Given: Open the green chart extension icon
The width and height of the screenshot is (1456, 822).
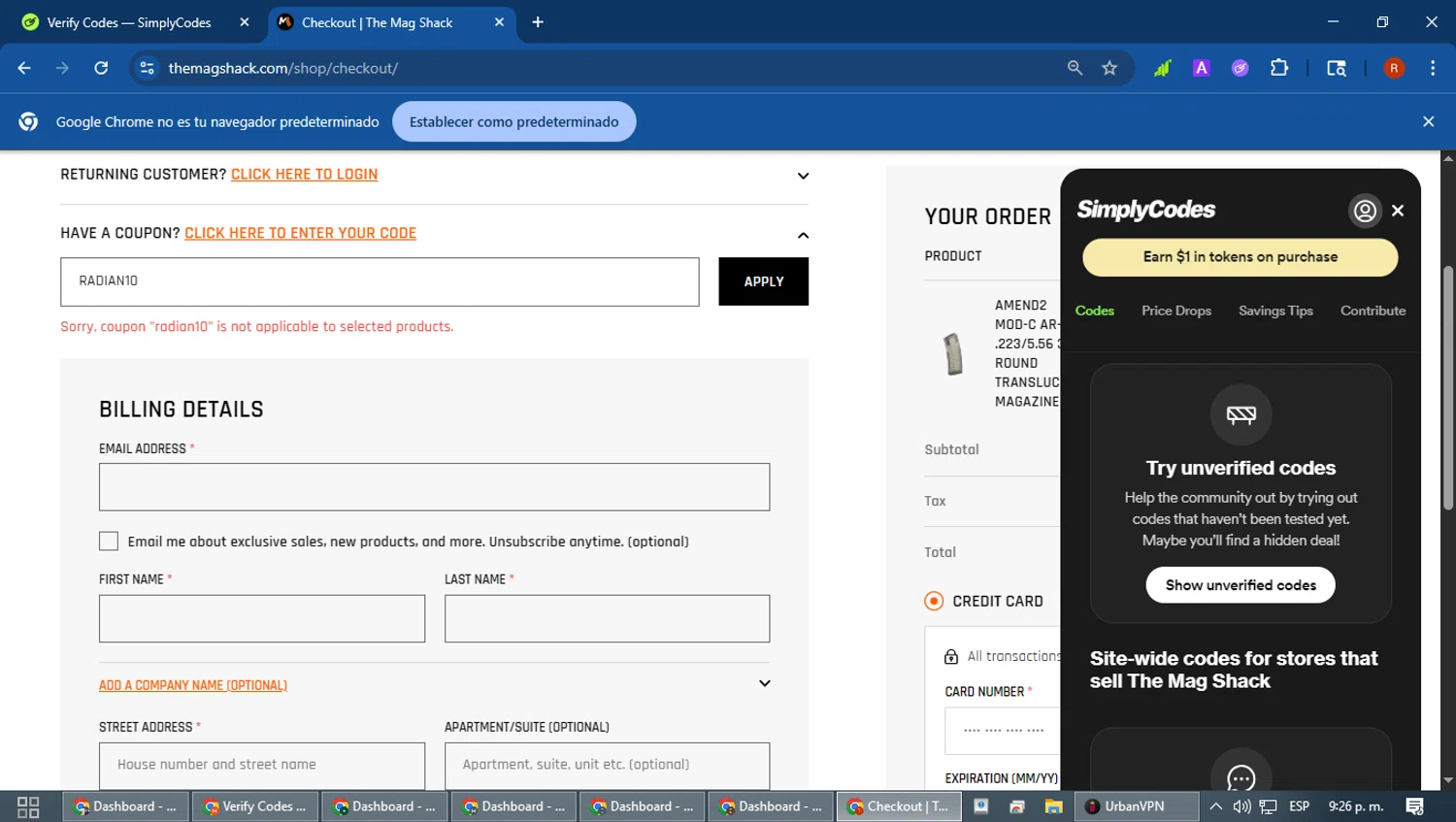Looking at the screenshot, I should [1162, 68].
